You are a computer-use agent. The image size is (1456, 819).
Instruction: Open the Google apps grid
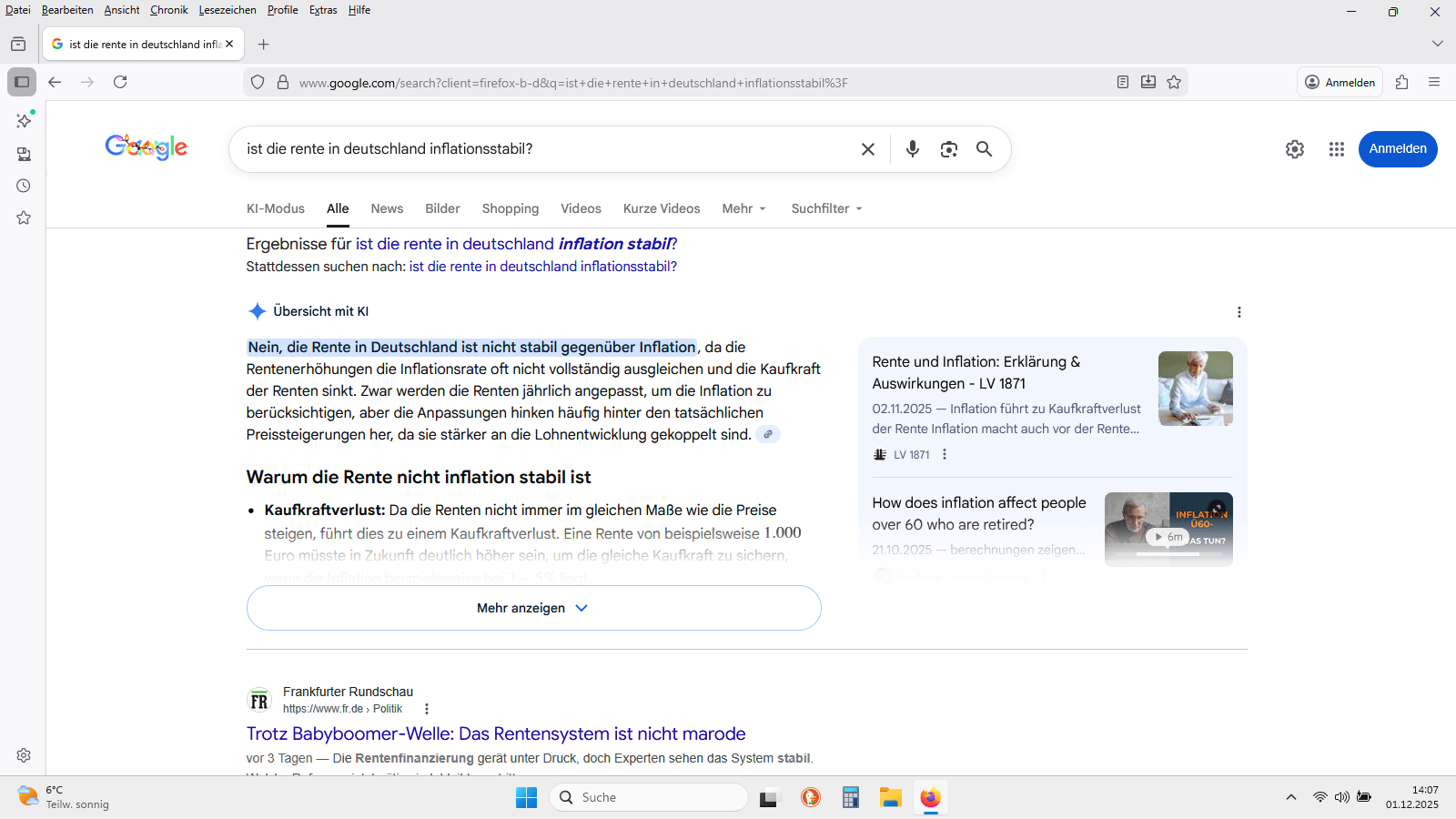1336,149
